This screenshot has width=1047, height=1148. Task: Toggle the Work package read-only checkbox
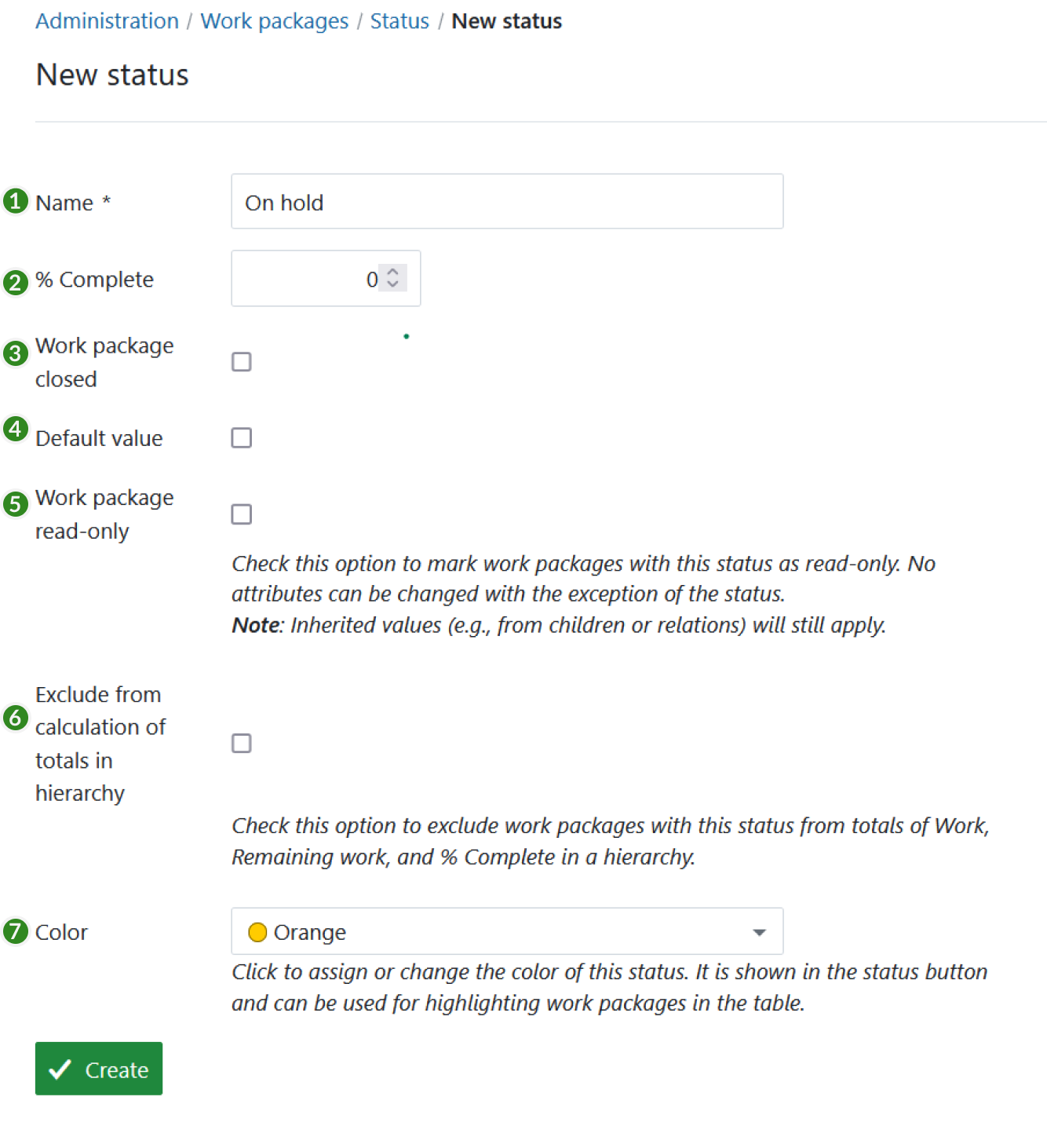point(242,514)
